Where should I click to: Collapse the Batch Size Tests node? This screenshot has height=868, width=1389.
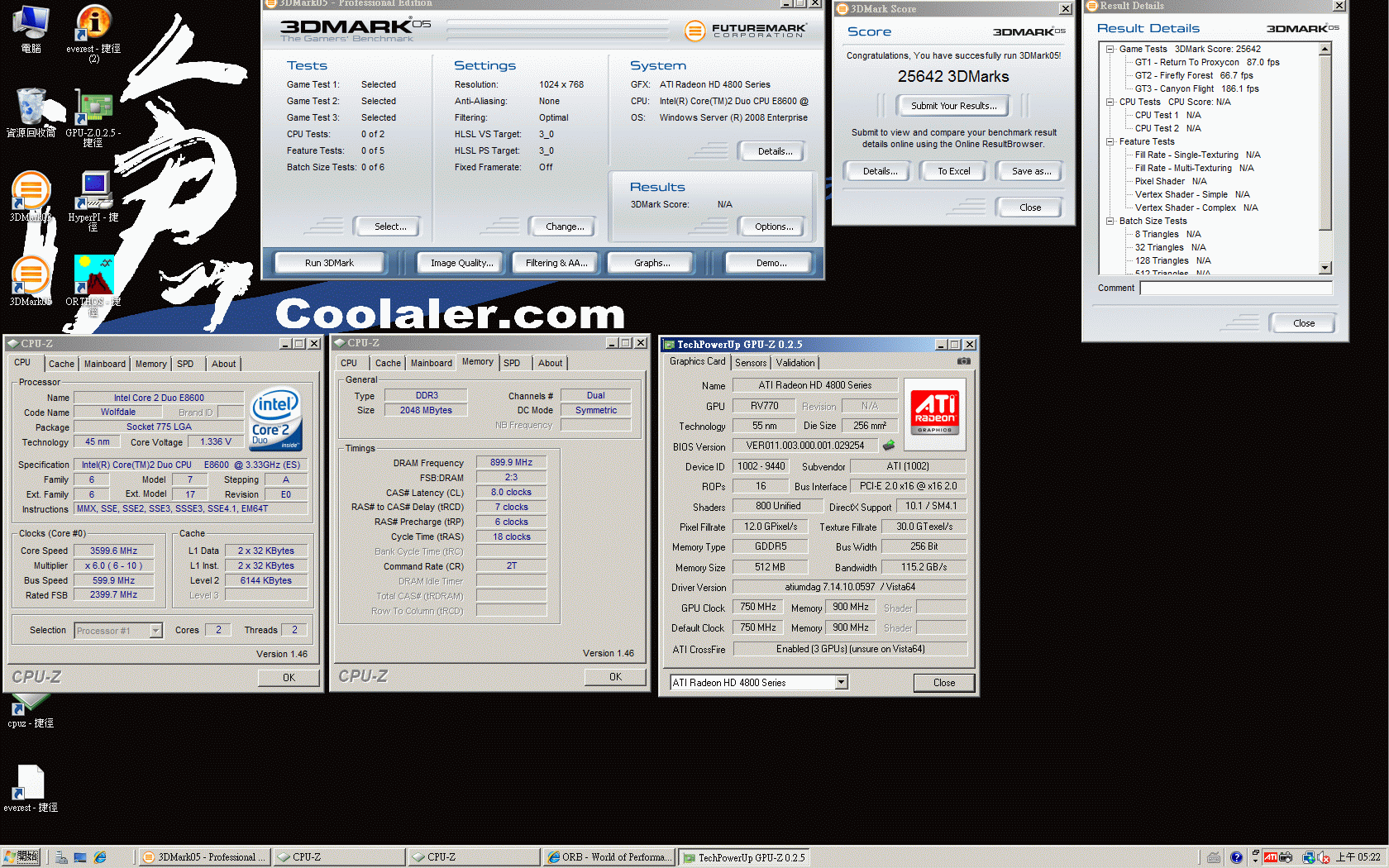pos(1110,222)
